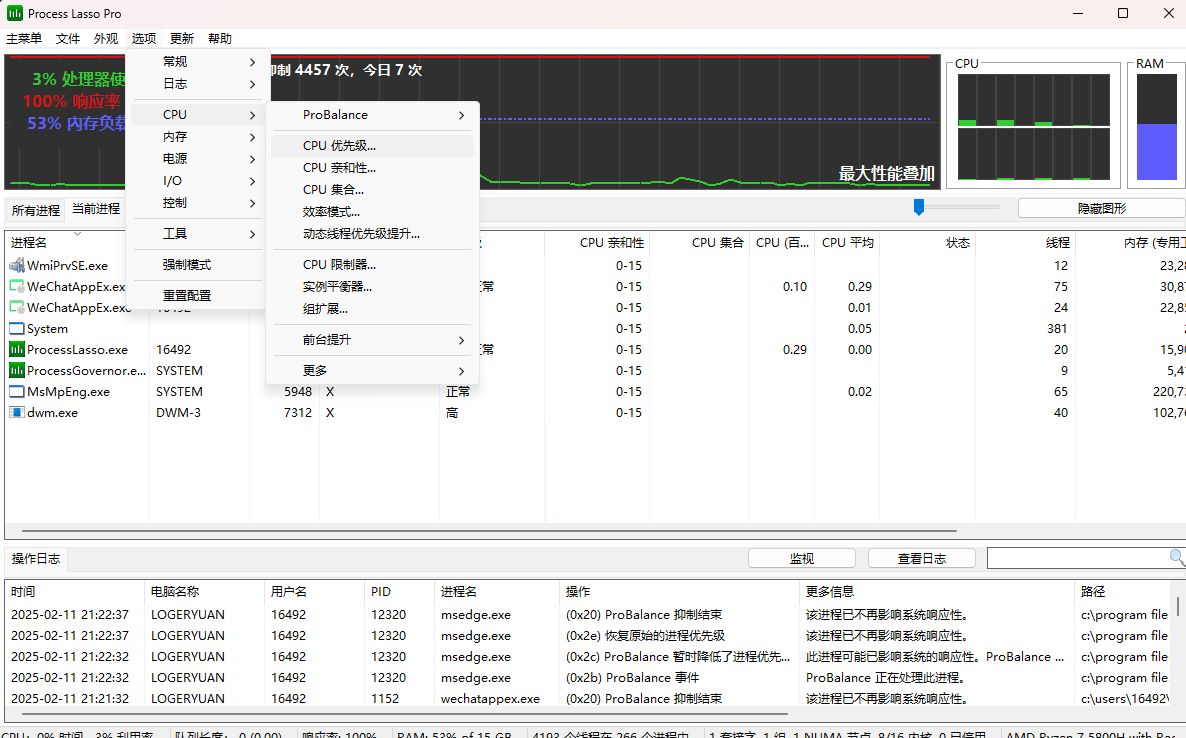
Task: Sort by CPU 亲和性 column header
Action: 598,243
